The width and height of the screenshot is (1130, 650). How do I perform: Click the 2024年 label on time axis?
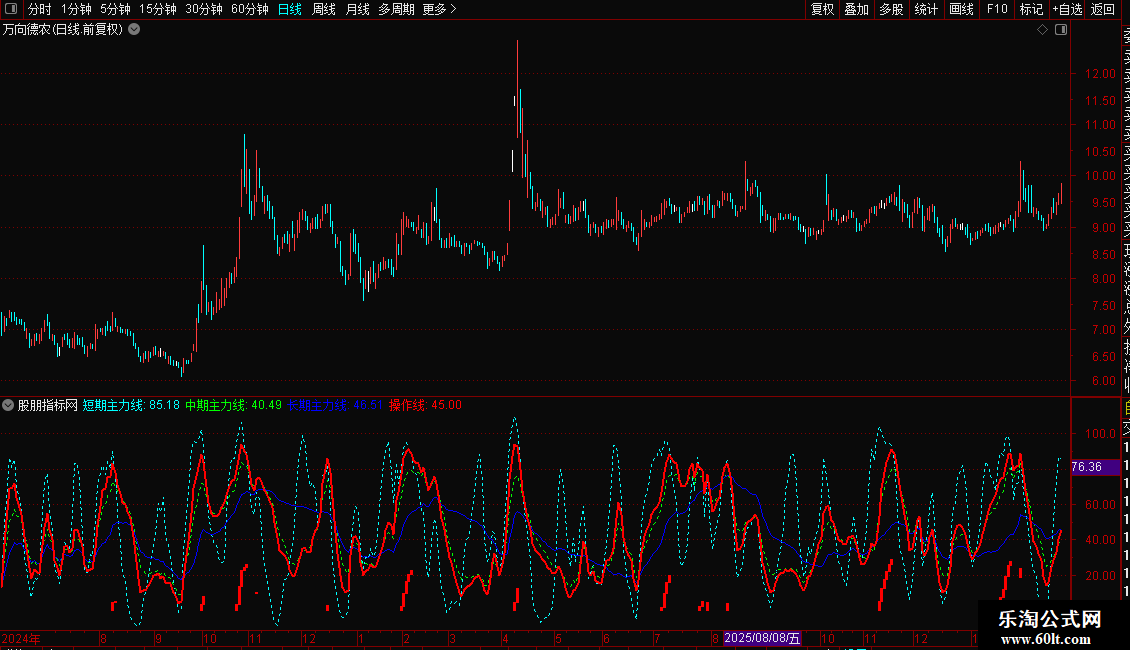[21, 638]
